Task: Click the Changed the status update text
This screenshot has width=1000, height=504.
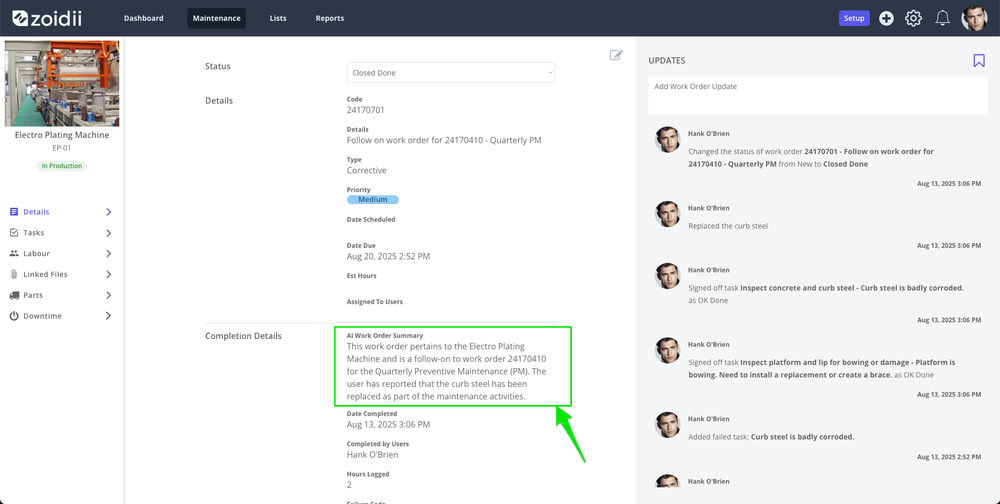Action: tap(811, 158)
